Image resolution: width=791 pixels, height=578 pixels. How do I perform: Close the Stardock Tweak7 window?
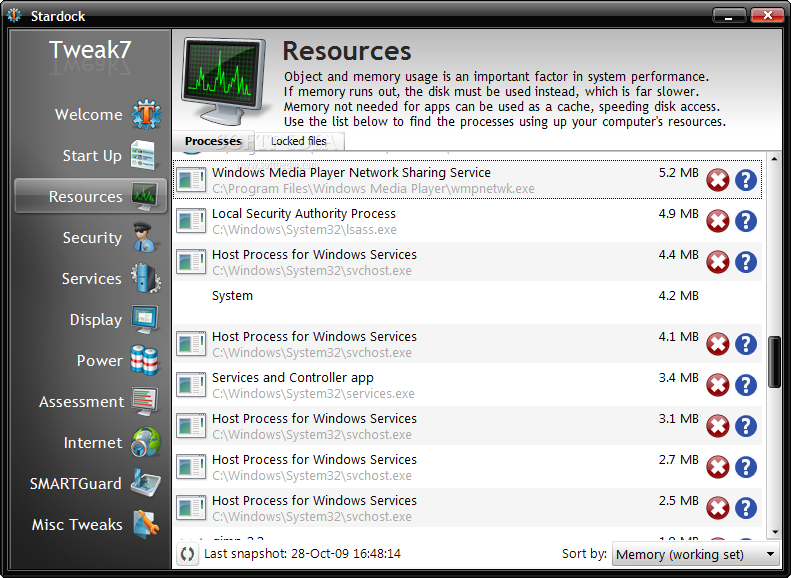(767, 16)
